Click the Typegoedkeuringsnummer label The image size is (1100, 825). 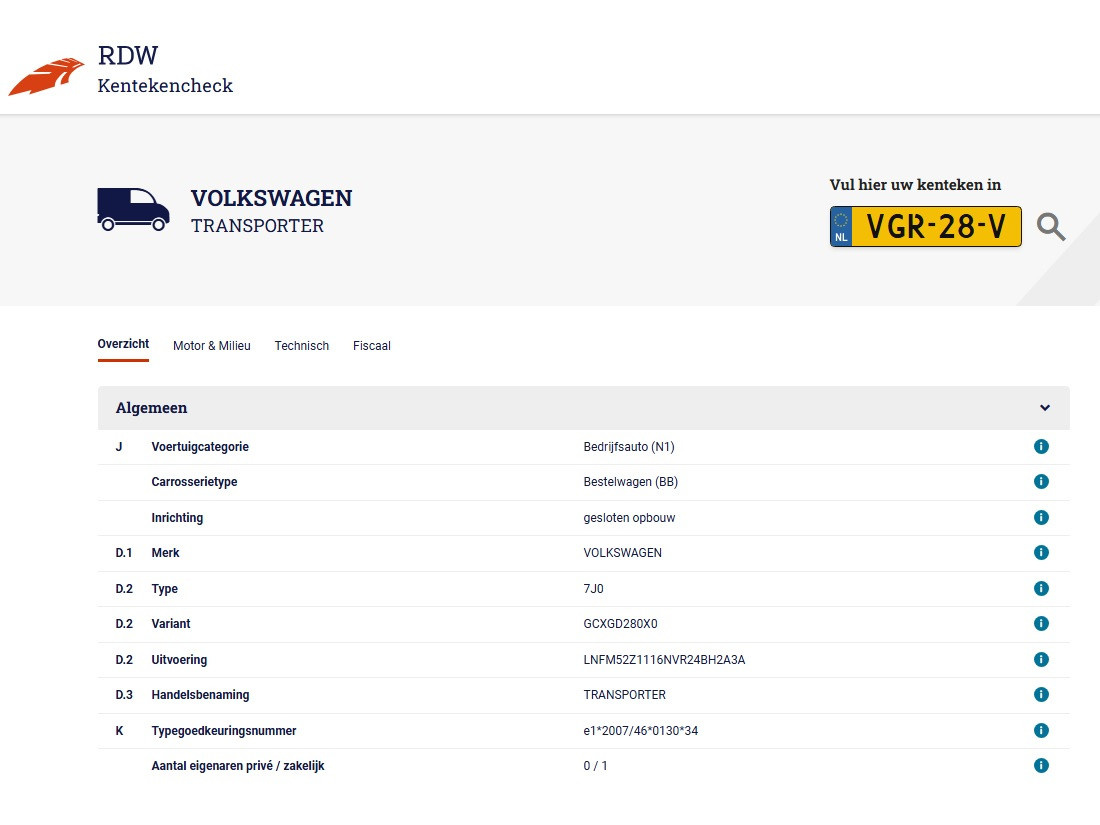pos(224,731)
